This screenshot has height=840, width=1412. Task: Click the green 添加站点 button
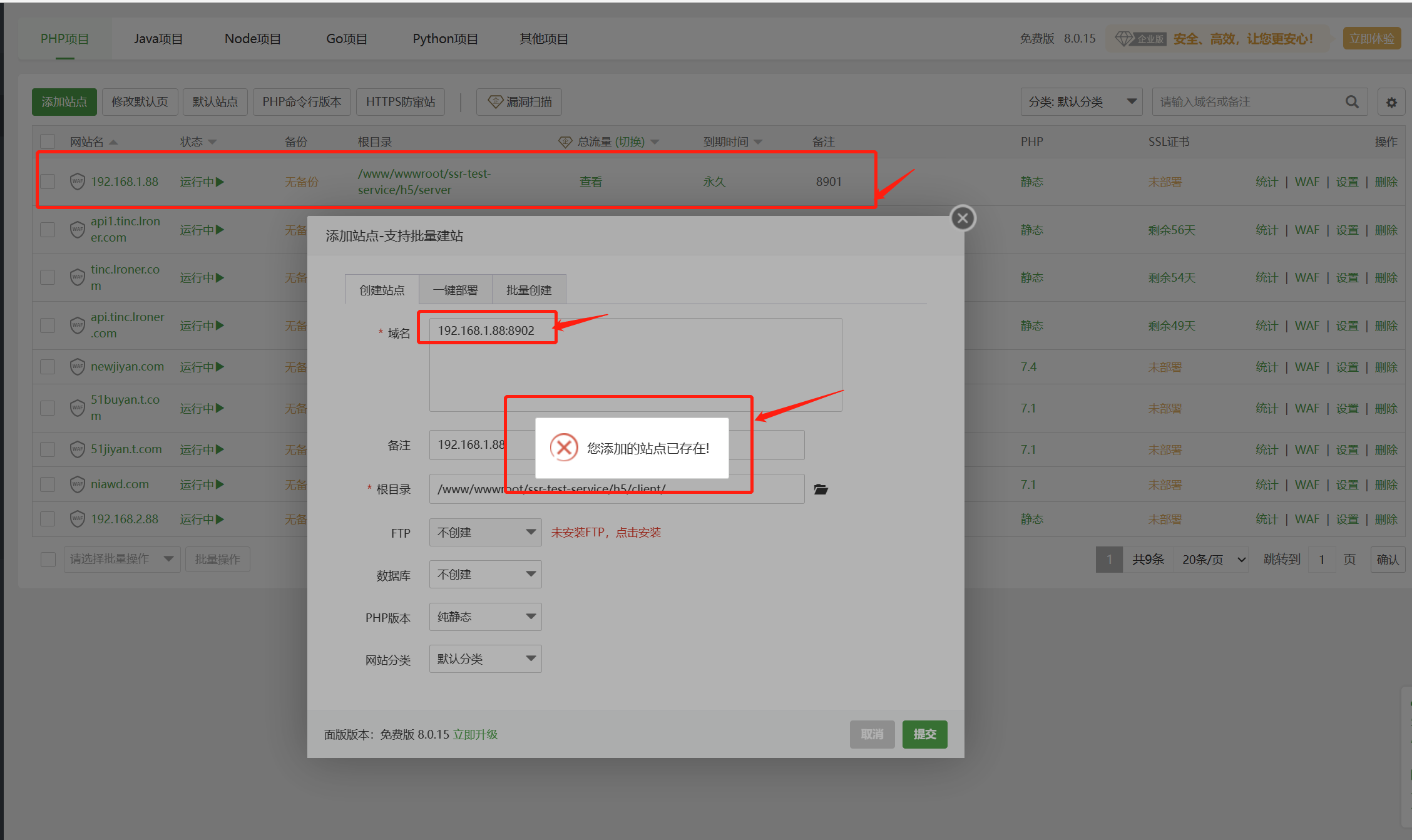pos(64,102)
